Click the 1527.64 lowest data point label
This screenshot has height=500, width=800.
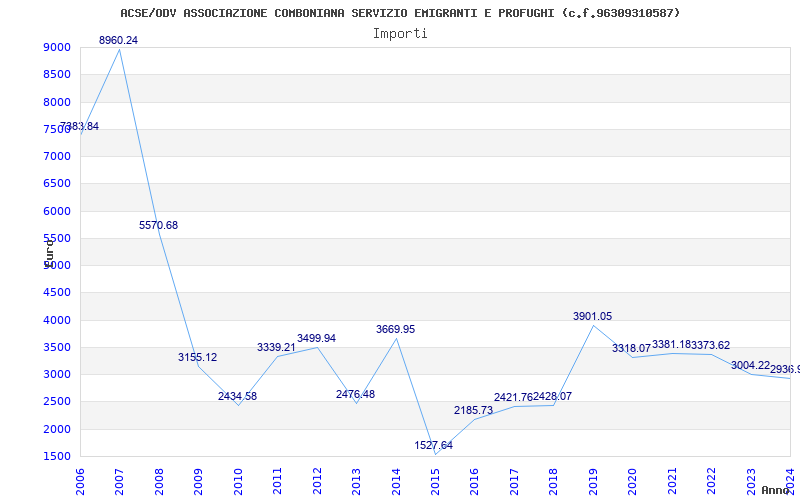pos(433,446)
